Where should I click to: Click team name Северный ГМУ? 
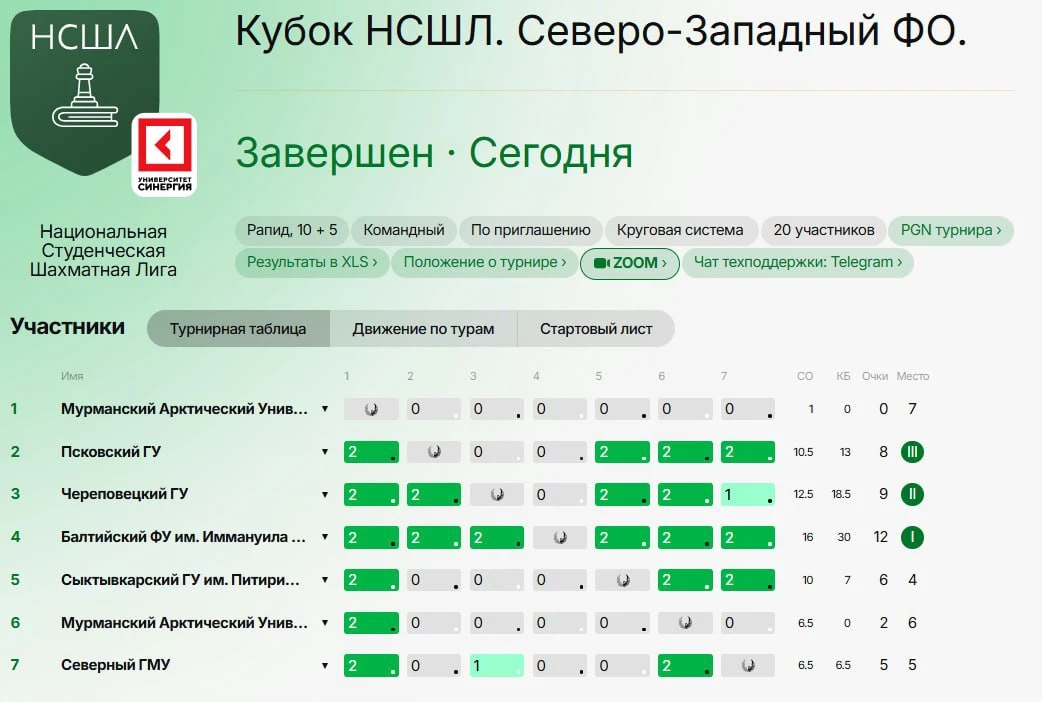point(116,665)
